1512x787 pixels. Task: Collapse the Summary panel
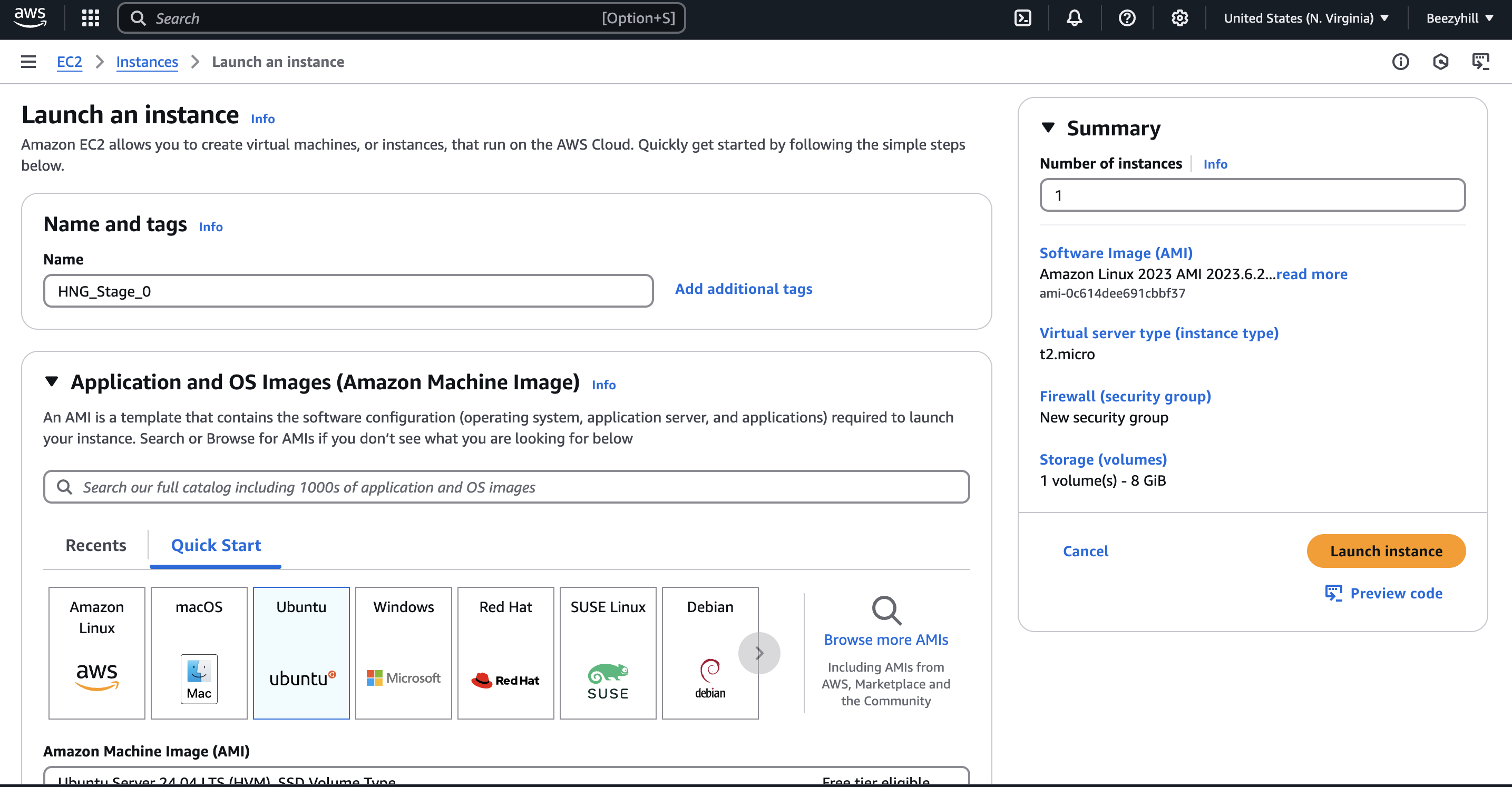point(1048,127)
